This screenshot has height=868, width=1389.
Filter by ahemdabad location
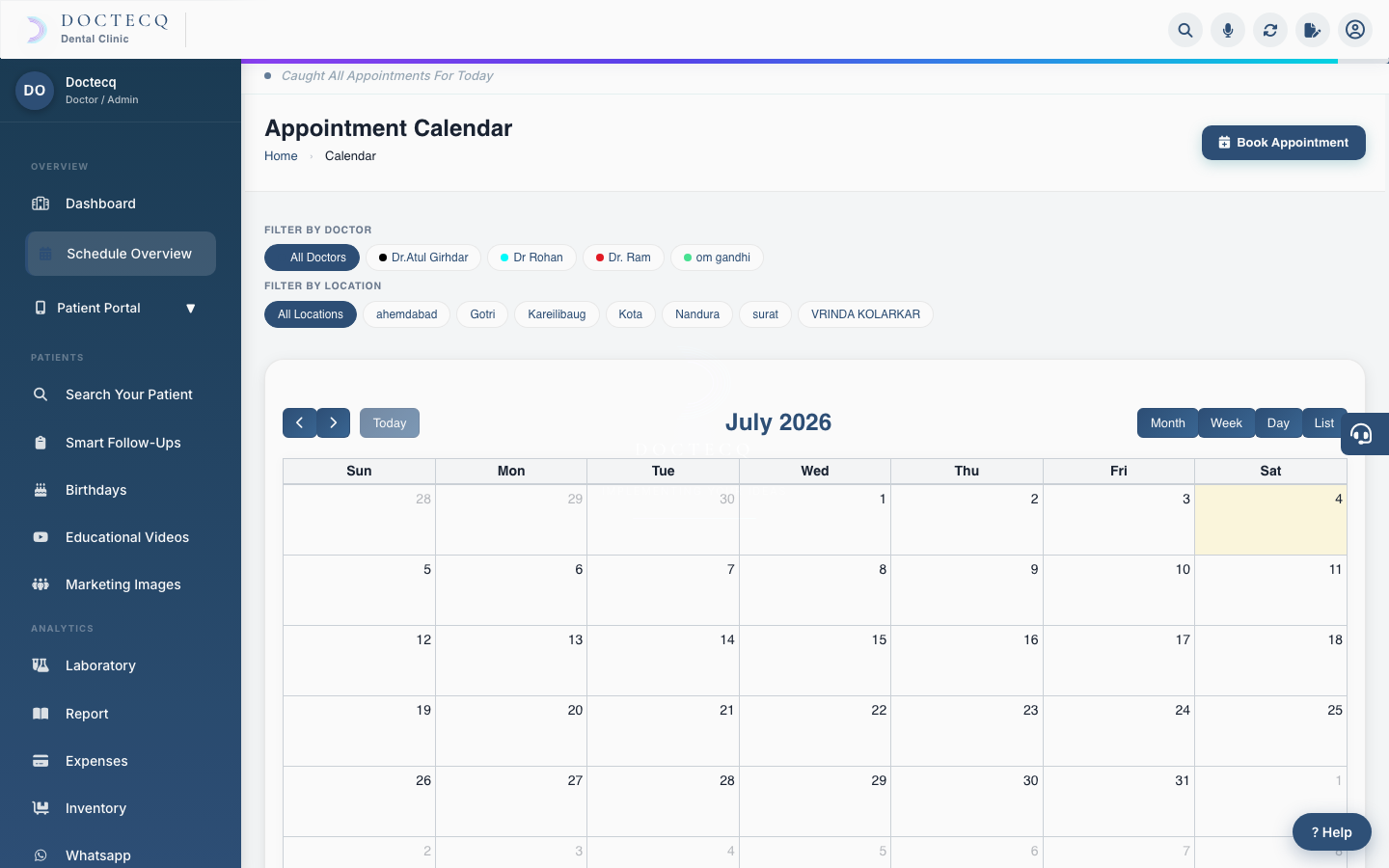pos(406,314)
